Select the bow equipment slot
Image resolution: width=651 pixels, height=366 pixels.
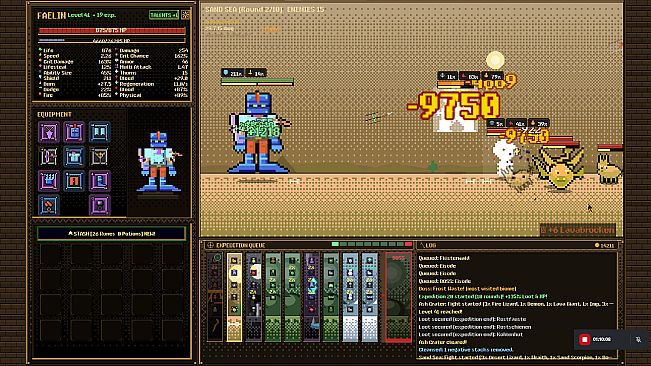tap(49, 157)
